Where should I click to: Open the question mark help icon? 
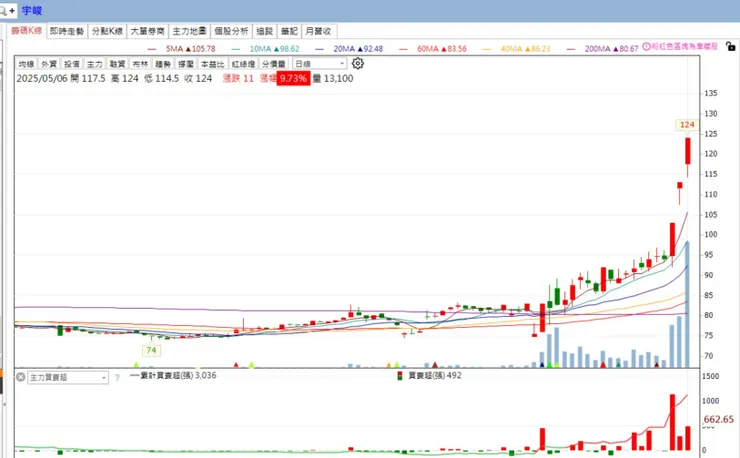[x=117, y=377]
